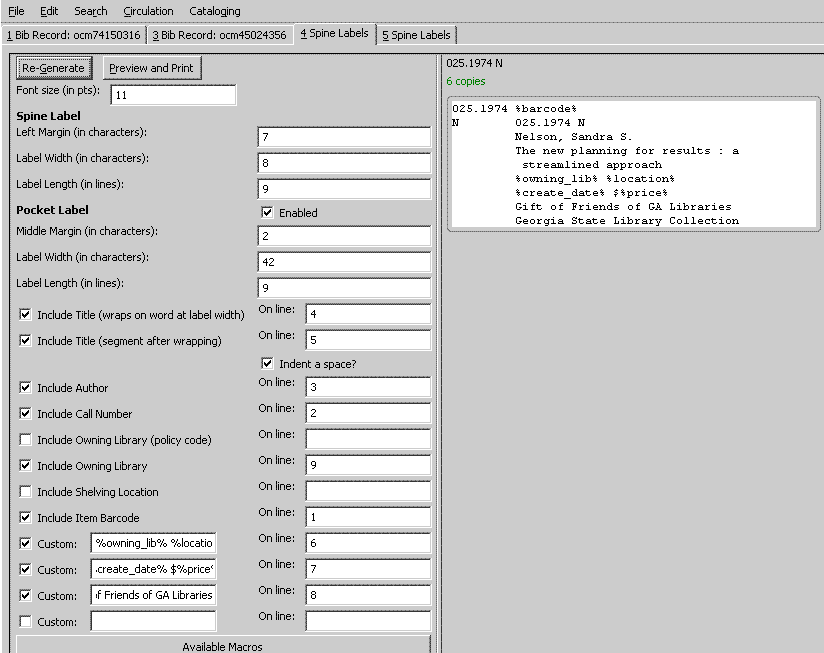Click the Pocket Label Middle Margin field
This screenshot has height=653, width=824.
343,236
